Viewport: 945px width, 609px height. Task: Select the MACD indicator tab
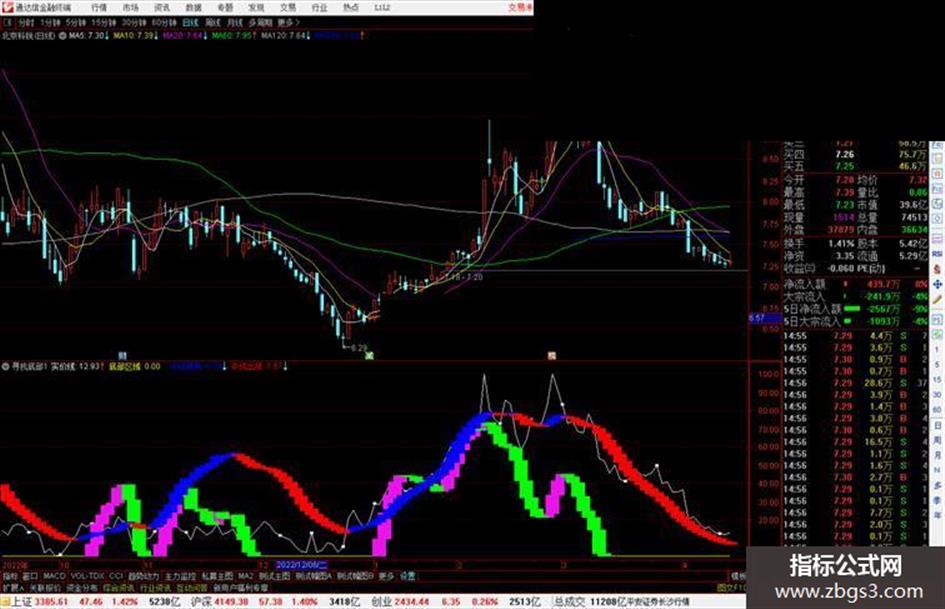54,576
